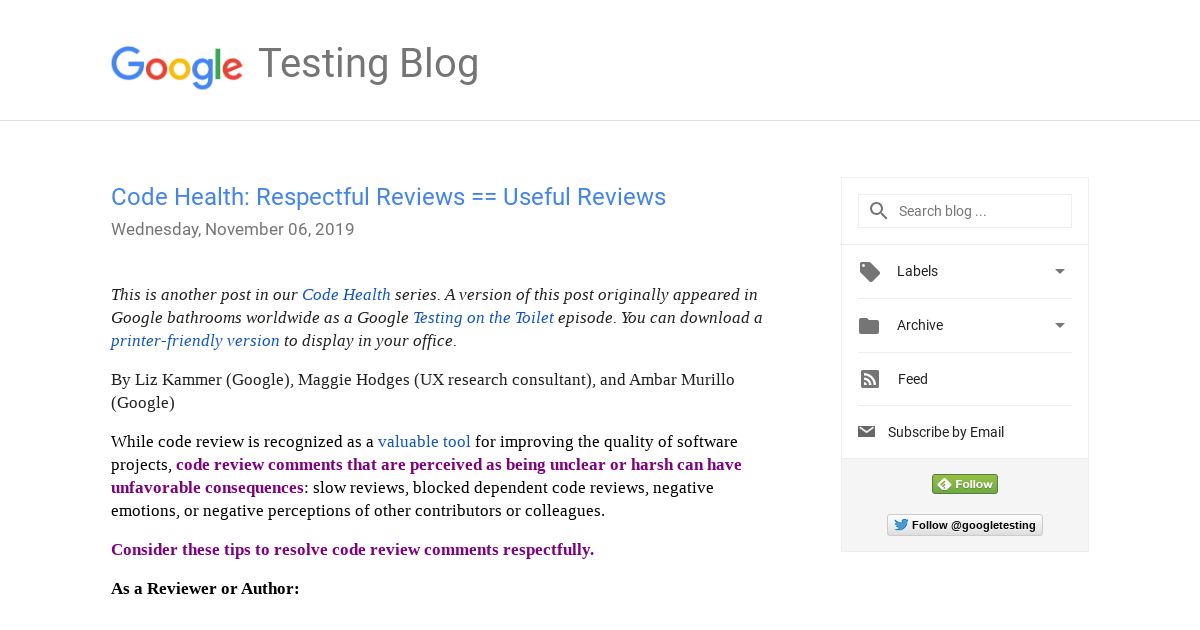The image size is (1200, 630).
Task: Open the Code Health series link
Action: (x=346, y=294)
